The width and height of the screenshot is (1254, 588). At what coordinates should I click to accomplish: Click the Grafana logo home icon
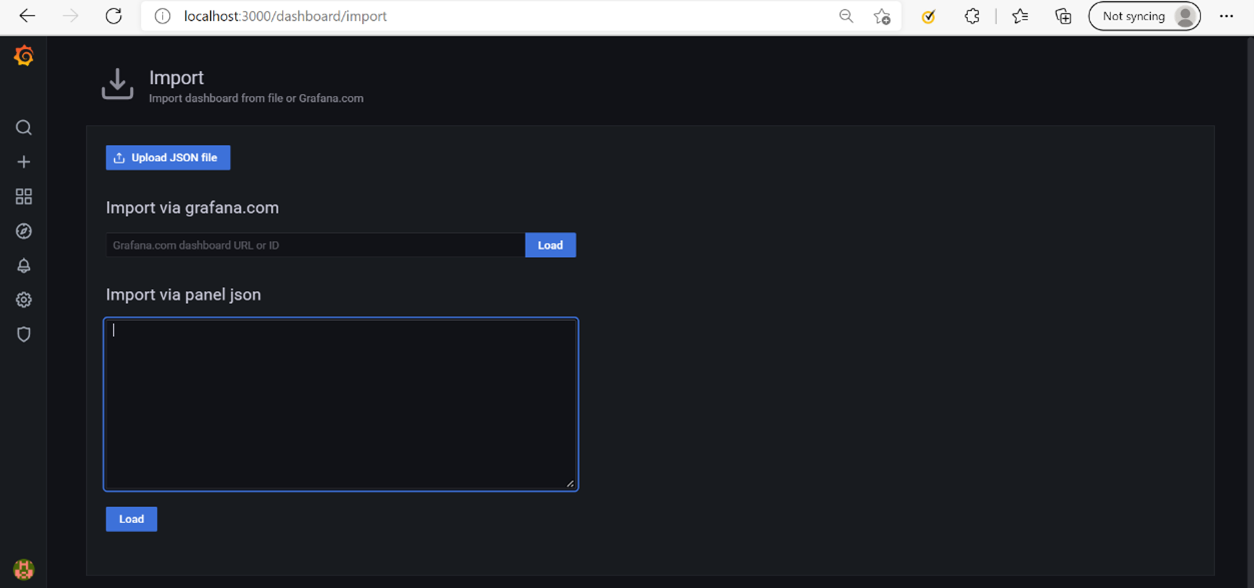point(24,57)
